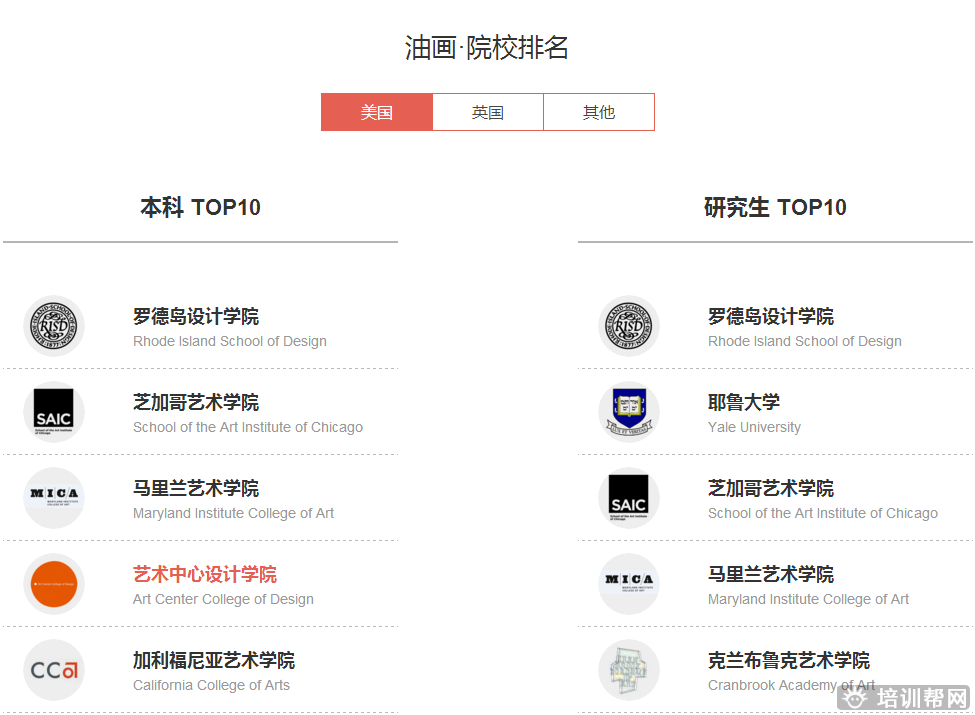975x715 pixels.
Task: Open the 其他 tab
Action: pyautogui.click(x=599, y=113)
